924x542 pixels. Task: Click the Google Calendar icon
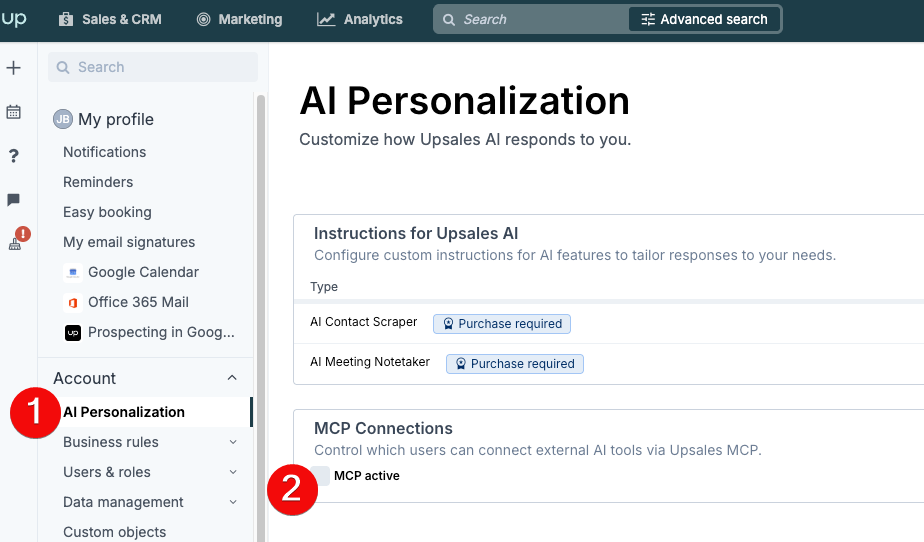click(72, 273)
